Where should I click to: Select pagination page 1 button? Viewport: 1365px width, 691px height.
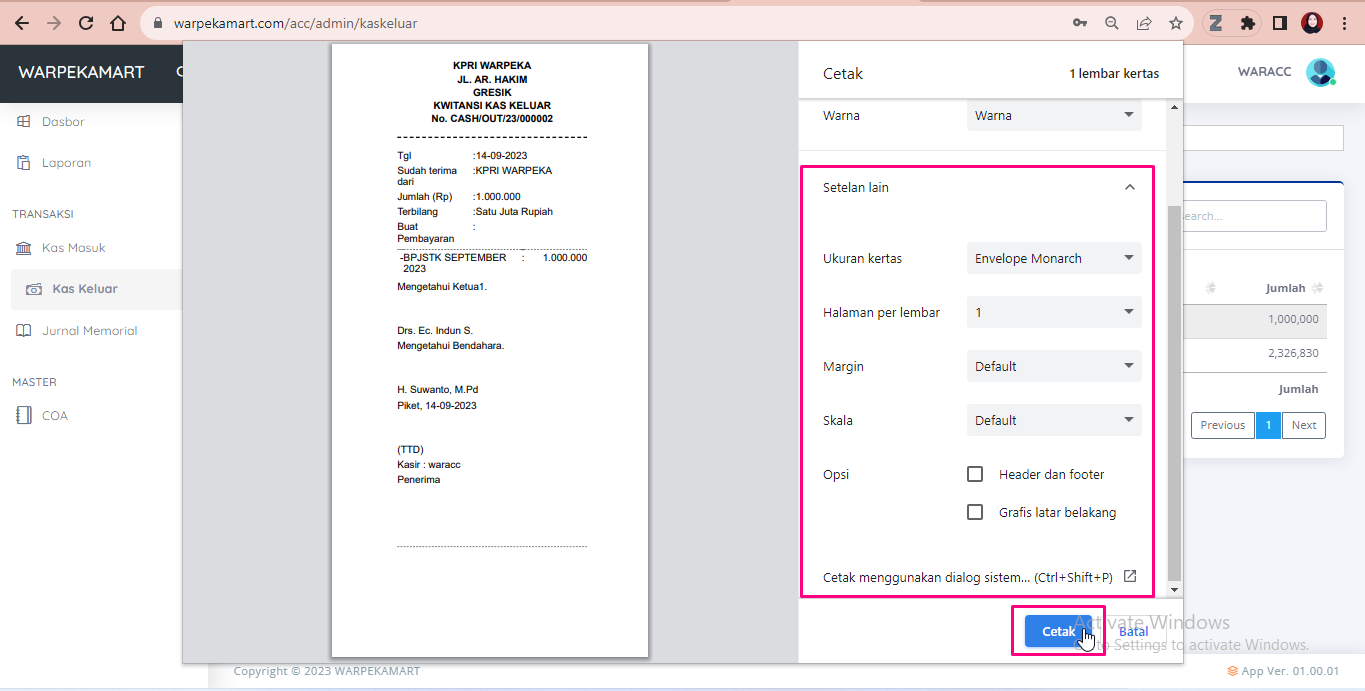coord(1268,425)
